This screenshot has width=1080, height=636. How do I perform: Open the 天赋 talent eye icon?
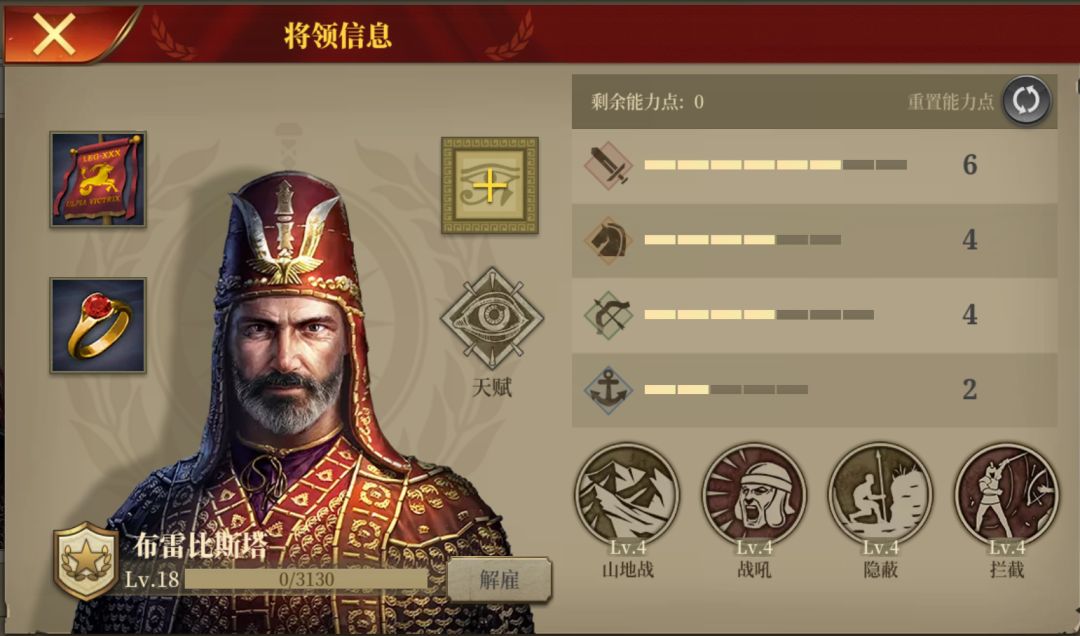coord(492,318)
